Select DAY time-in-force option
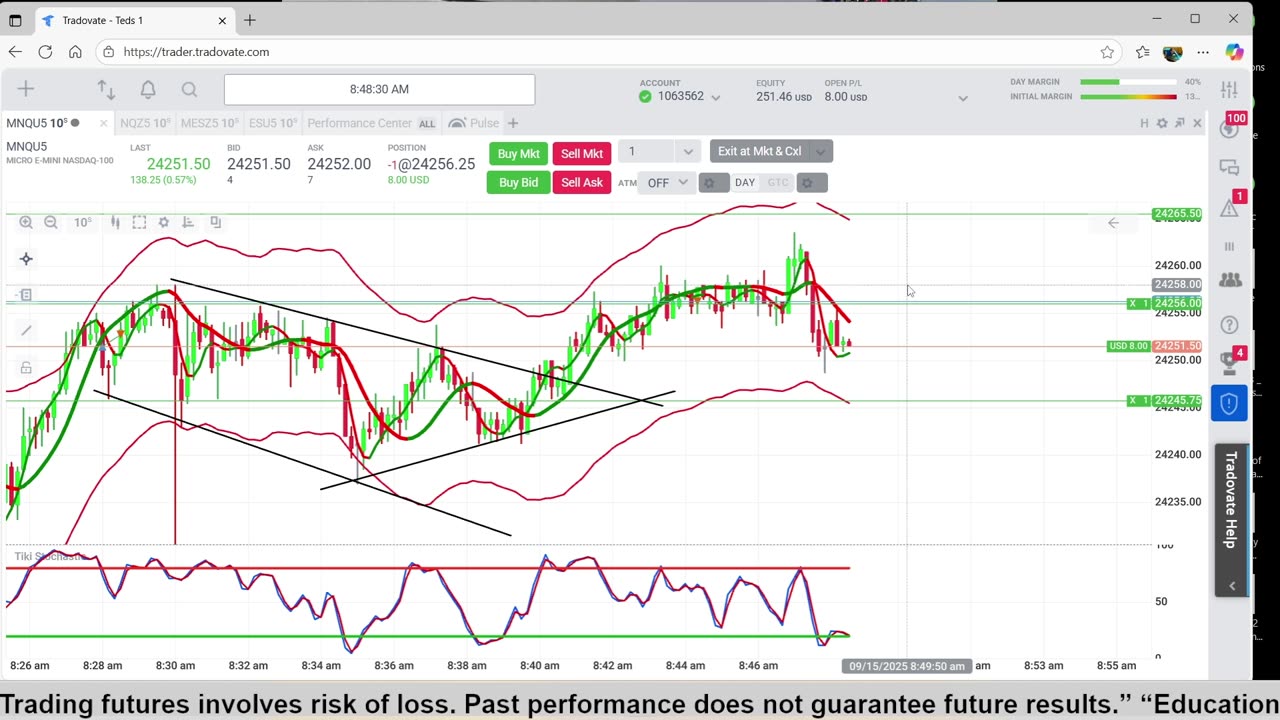The width and height of the screenshot is (1280, 720). click(x=745, y=182)
